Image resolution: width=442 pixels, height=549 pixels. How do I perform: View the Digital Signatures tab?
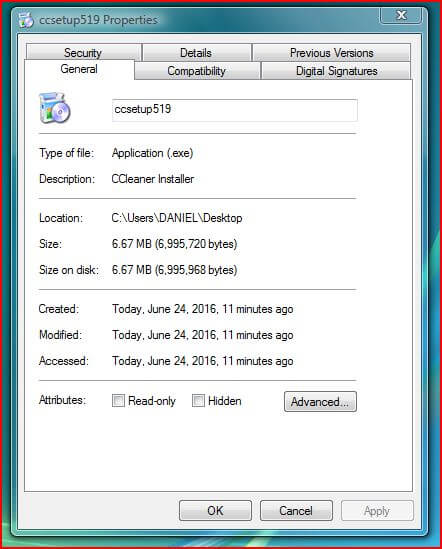tap(336, 71)
